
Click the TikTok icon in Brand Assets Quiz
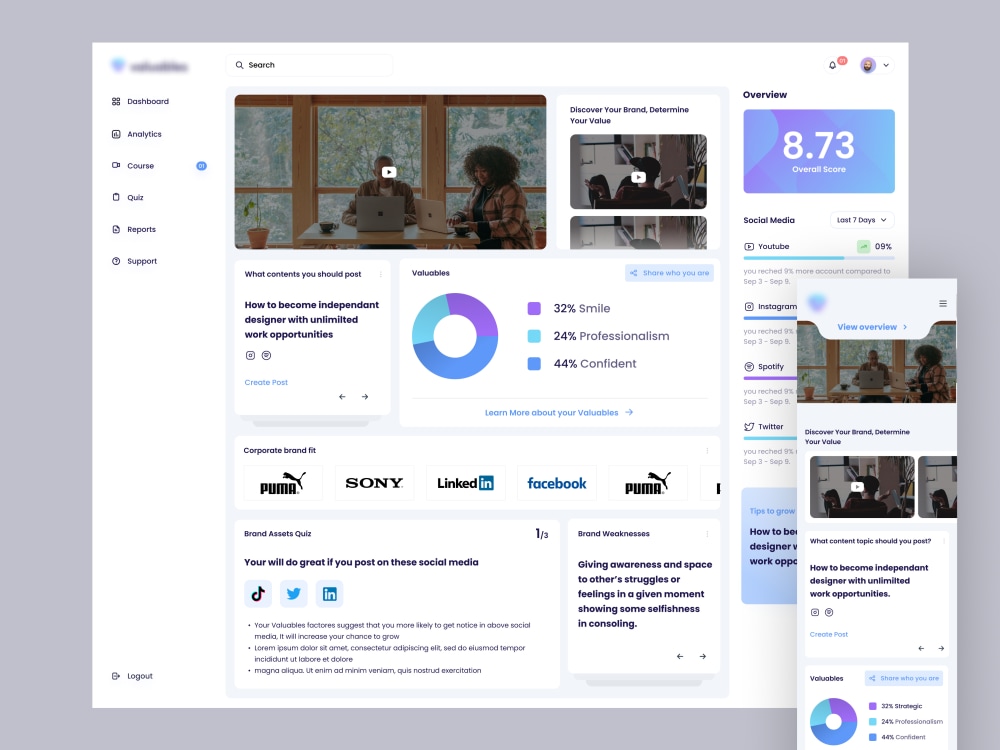258,594
